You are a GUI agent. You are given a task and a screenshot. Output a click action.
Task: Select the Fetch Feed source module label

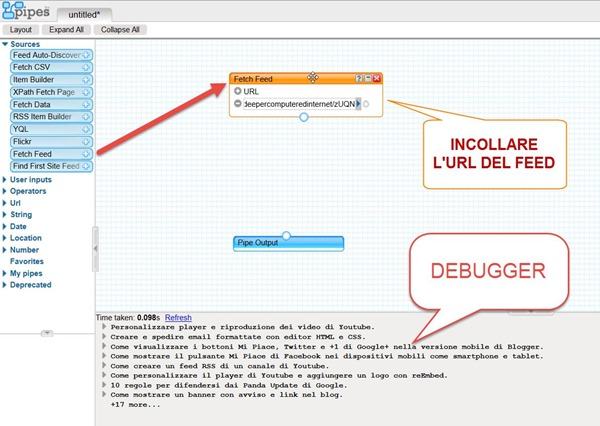[32, 154]
